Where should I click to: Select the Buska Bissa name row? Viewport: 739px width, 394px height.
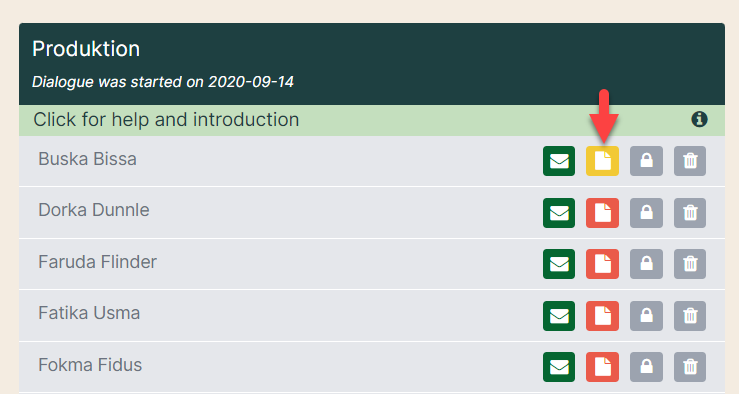pos(372,161)
